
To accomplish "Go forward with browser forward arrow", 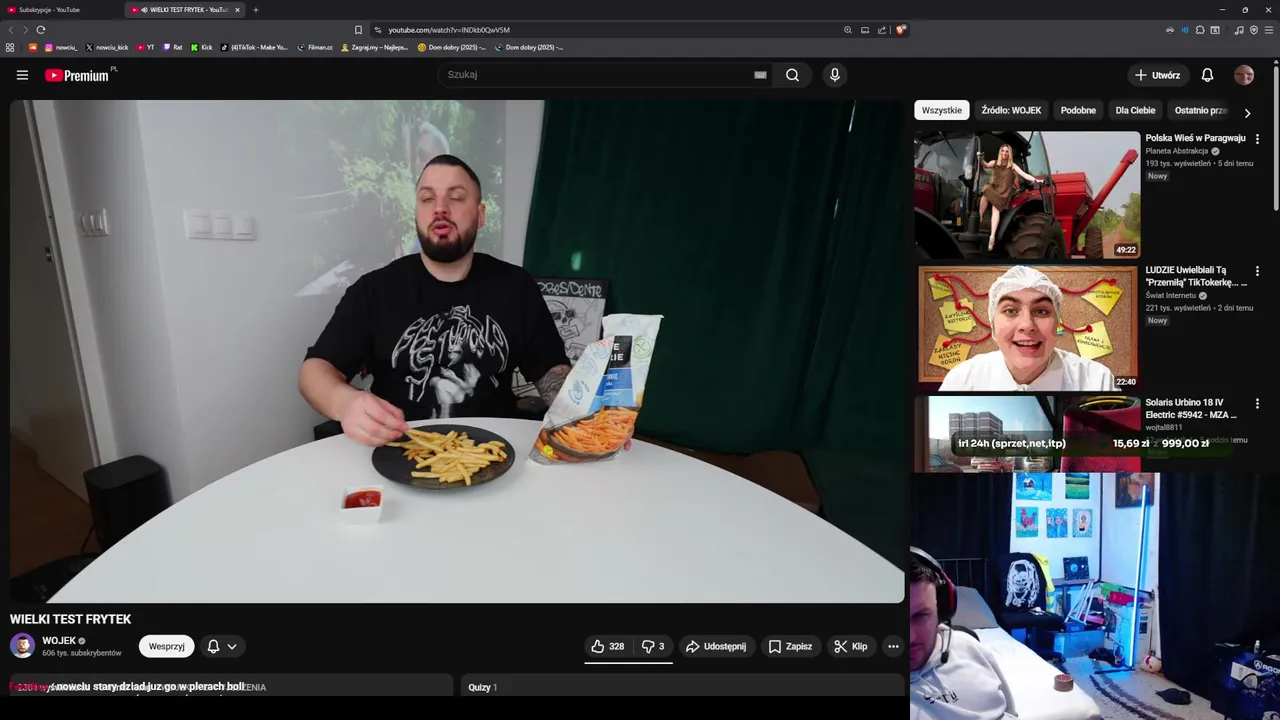I will tap(25, 30).
